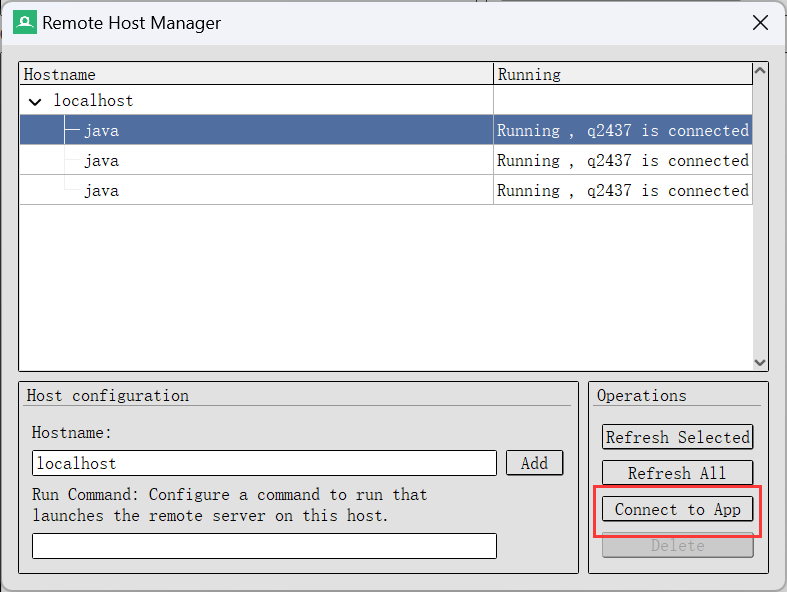Maximize the Remote Host Manager window

click(x=716, y=23)
